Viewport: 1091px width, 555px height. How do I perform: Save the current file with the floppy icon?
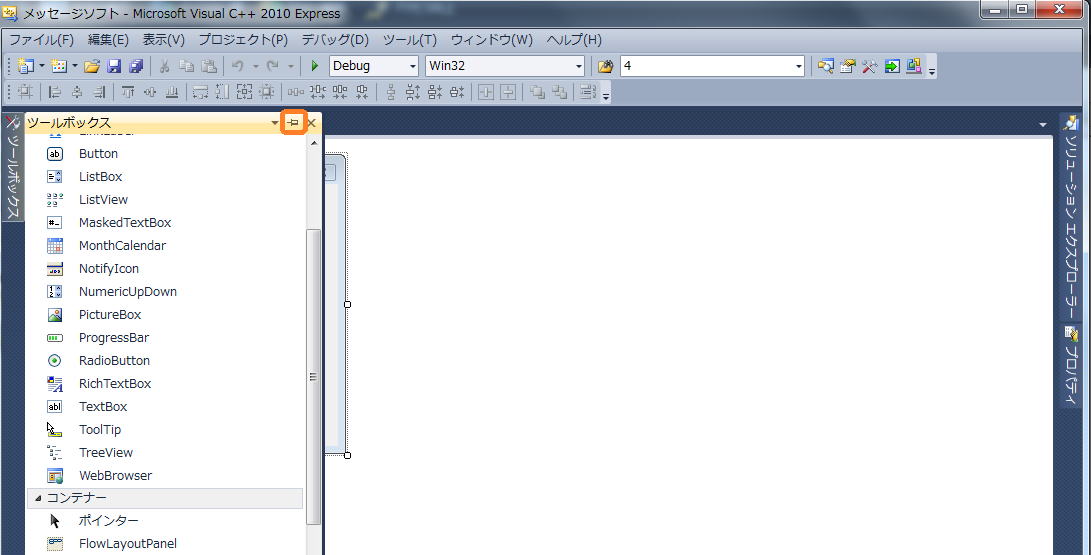tap(114, 66)
